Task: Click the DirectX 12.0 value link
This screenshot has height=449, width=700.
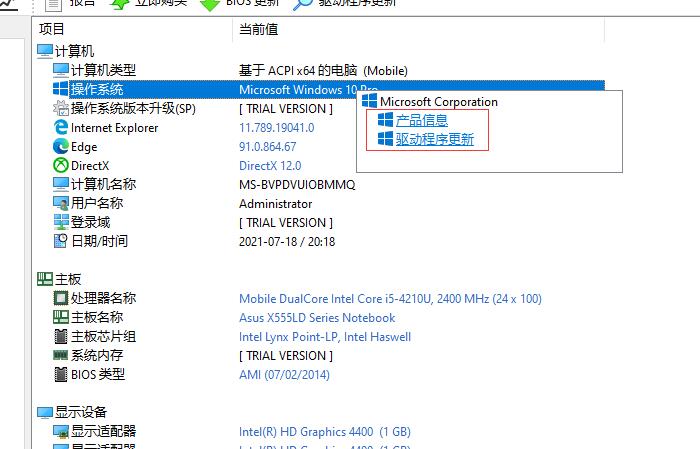Action: [x=270, y=166]
